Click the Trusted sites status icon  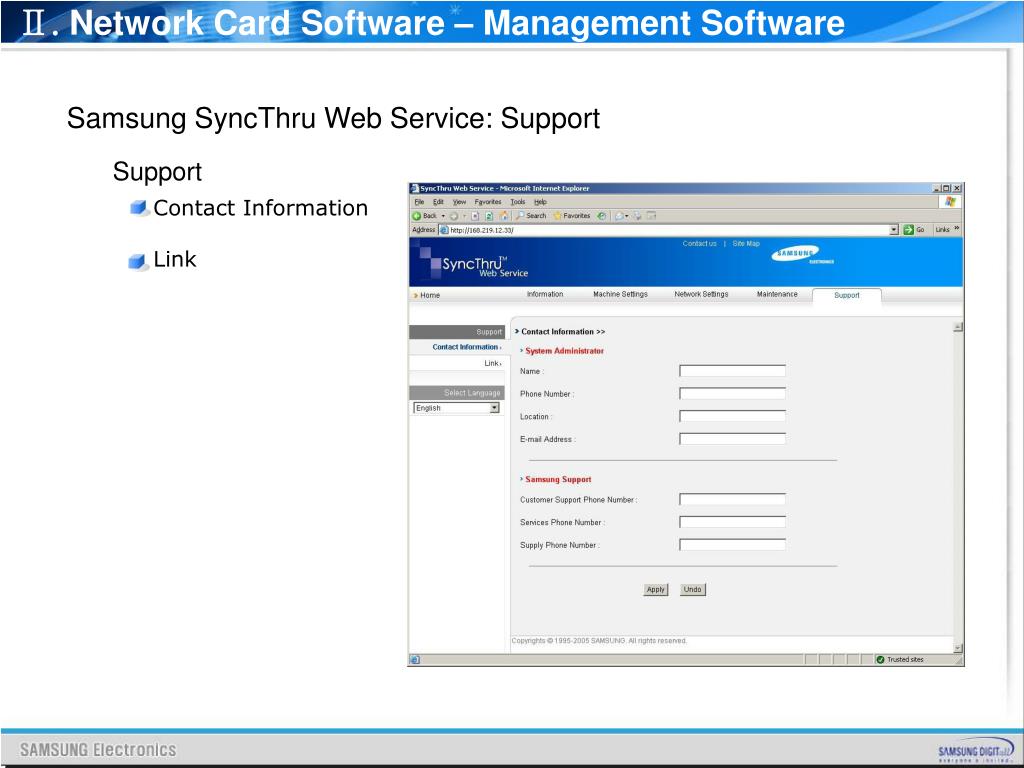880,660
